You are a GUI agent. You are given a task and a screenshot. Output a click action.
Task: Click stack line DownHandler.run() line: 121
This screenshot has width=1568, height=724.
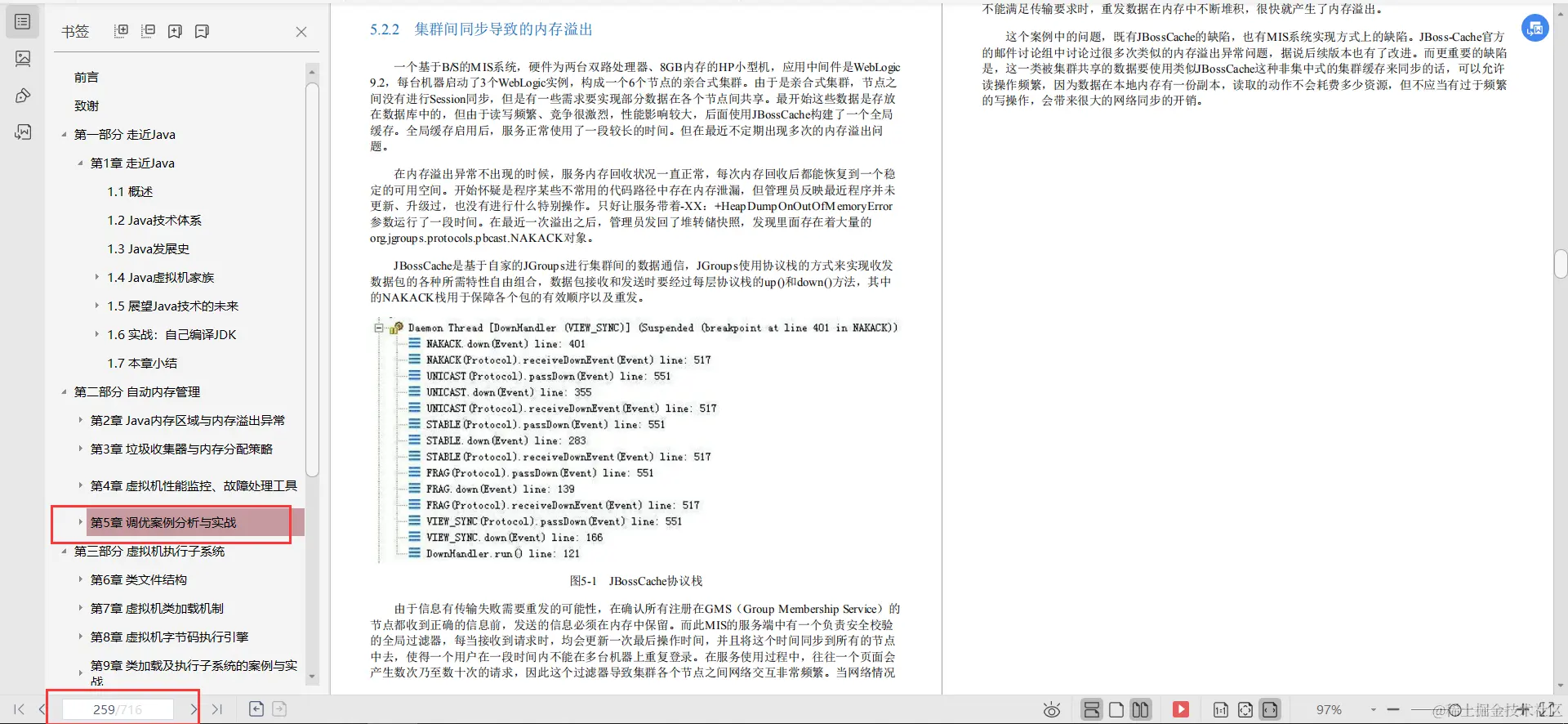(x=502, y=554)
